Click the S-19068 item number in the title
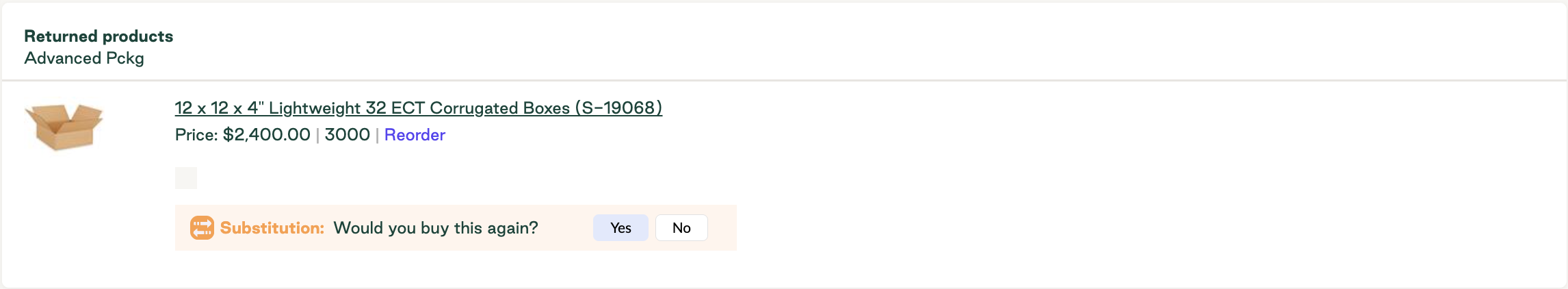The width and height of the screenshot is (1568, 289). (x=619, y=108)
